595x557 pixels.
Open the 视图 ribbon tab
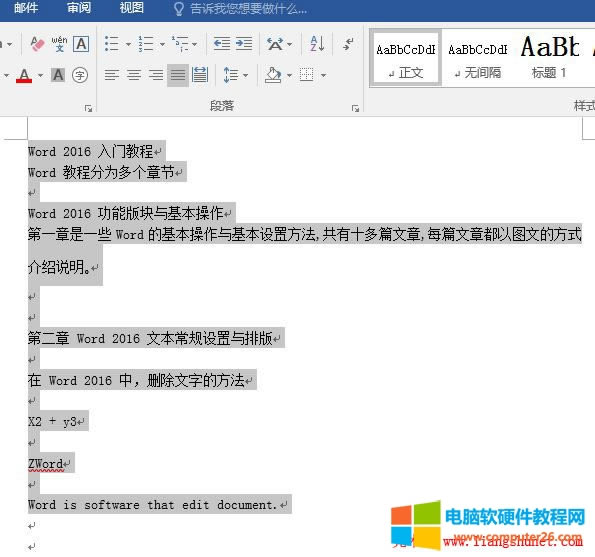[x=132, y=8]
